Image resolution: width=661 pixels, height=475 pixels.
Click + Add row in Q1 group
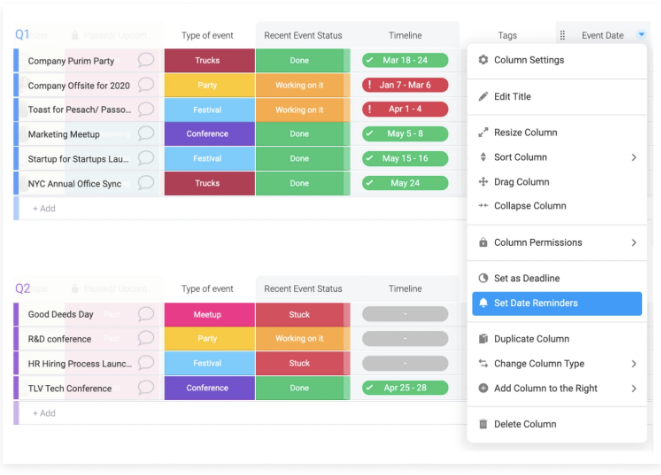click(44, 208)
